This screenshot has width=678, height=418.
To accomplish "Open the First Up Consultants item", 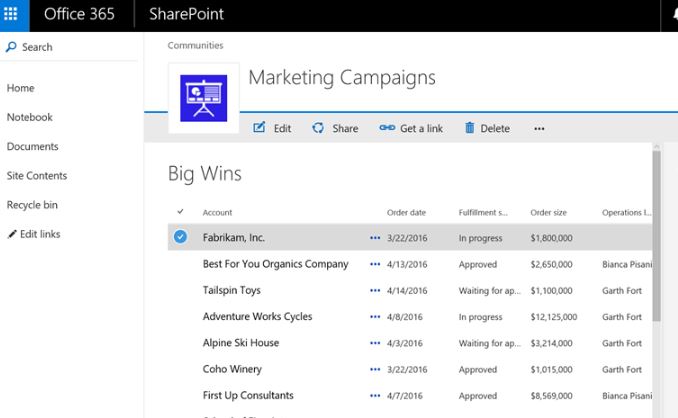I will point(248,396).
